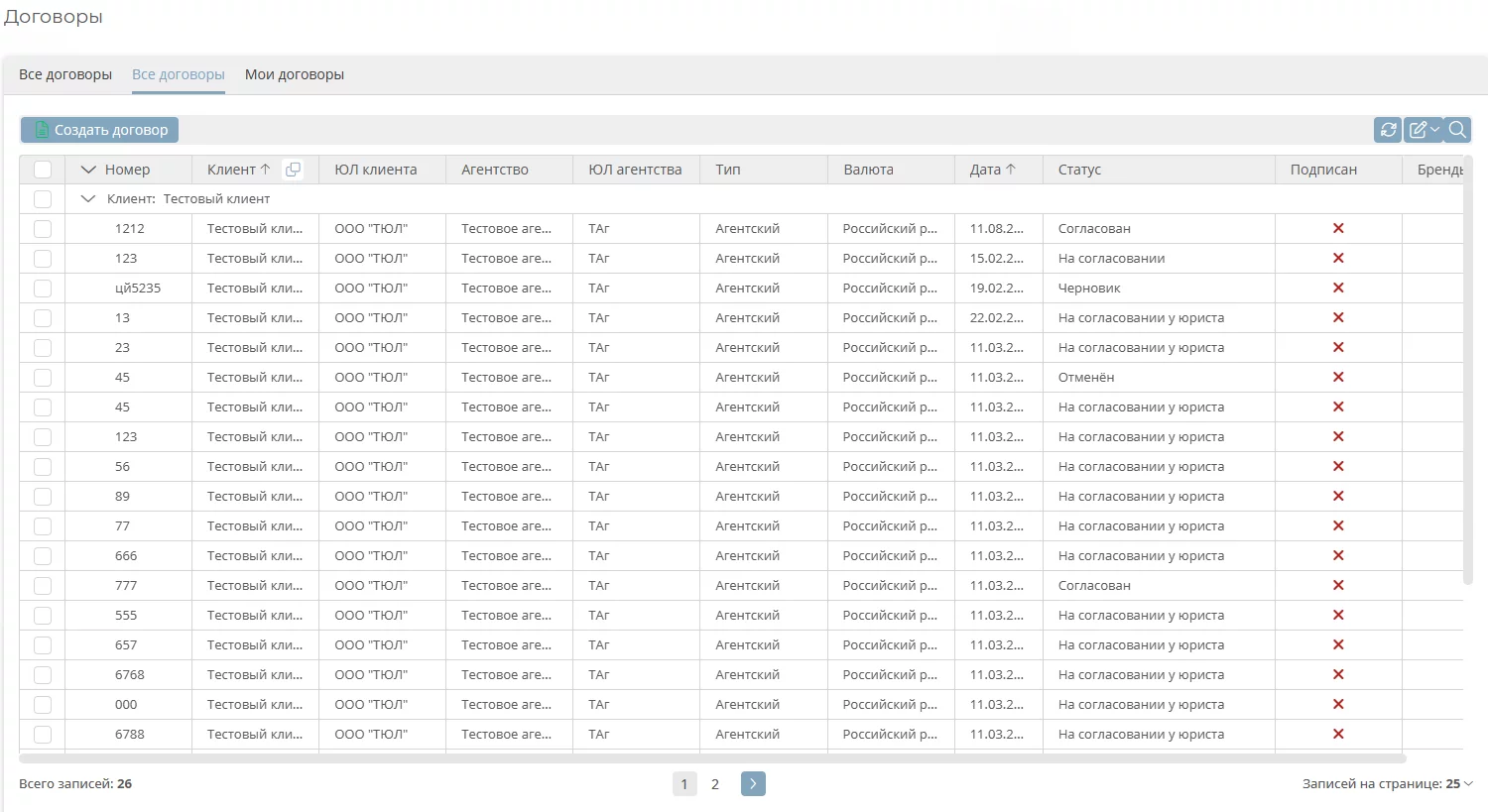
Task: Click red X in row 56
Action: click(x=1338, y=467)
